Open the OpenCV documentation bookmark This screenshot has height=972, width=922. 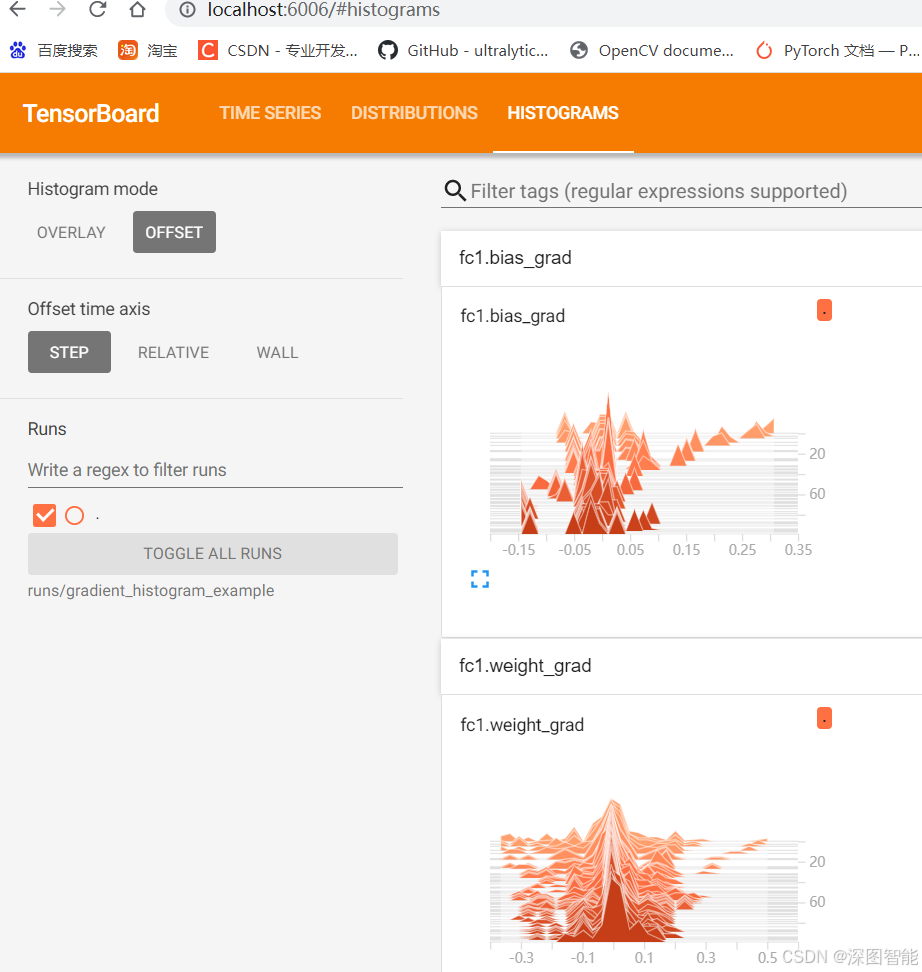[652, 50]
